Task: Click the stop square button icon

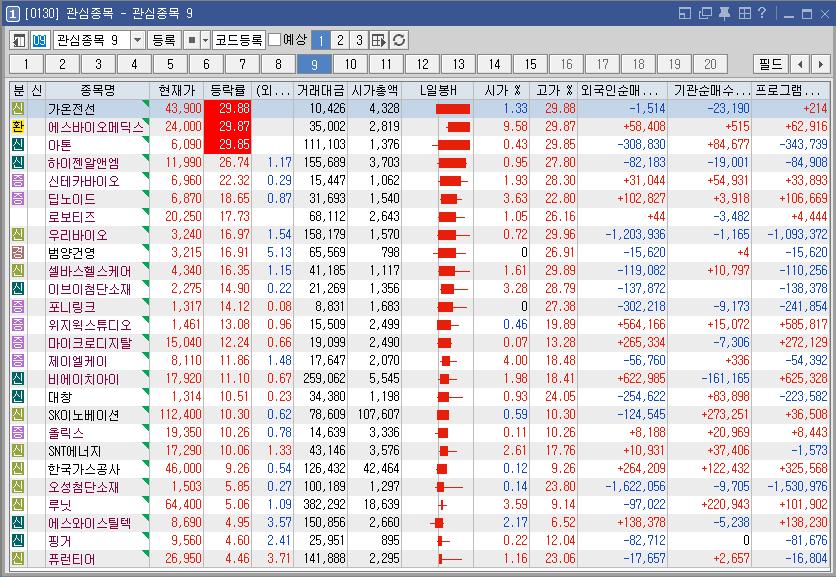Action: (192, 40)
